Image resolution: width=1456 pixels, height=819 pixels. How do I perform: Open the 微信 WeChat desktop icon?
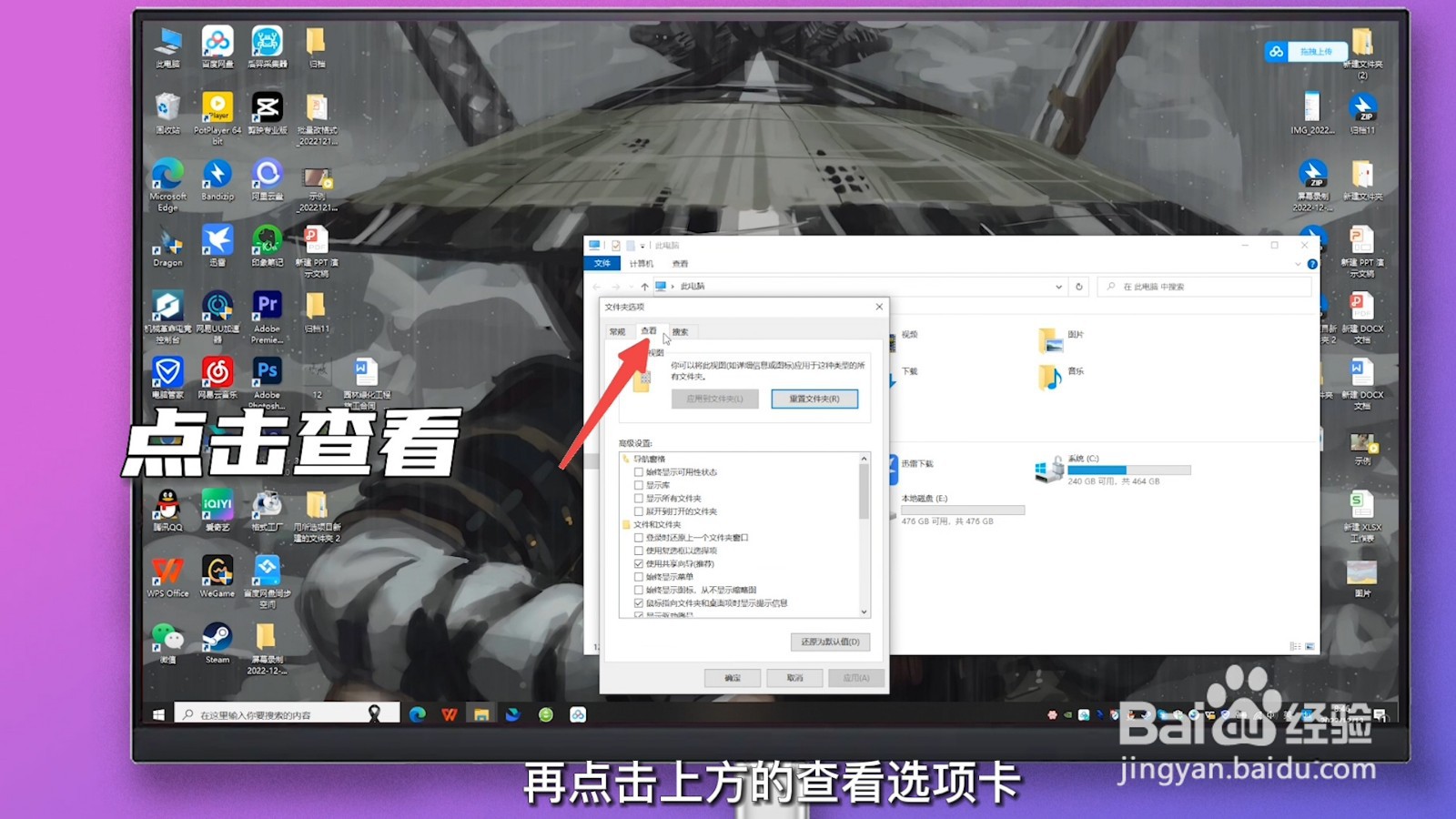[x=167, y=643]
